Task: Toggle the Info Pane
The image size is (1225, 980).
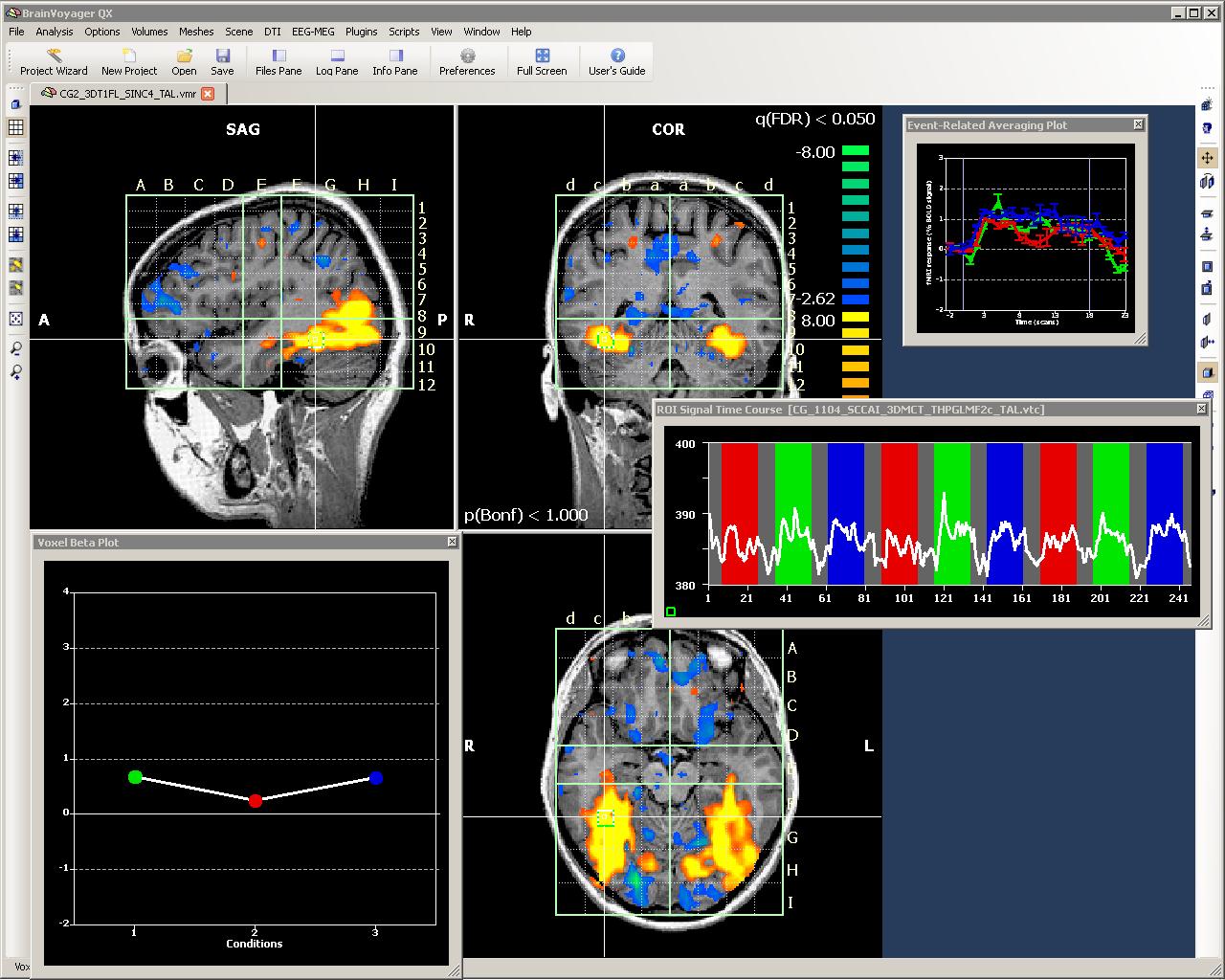Action: tap(395, 62)
